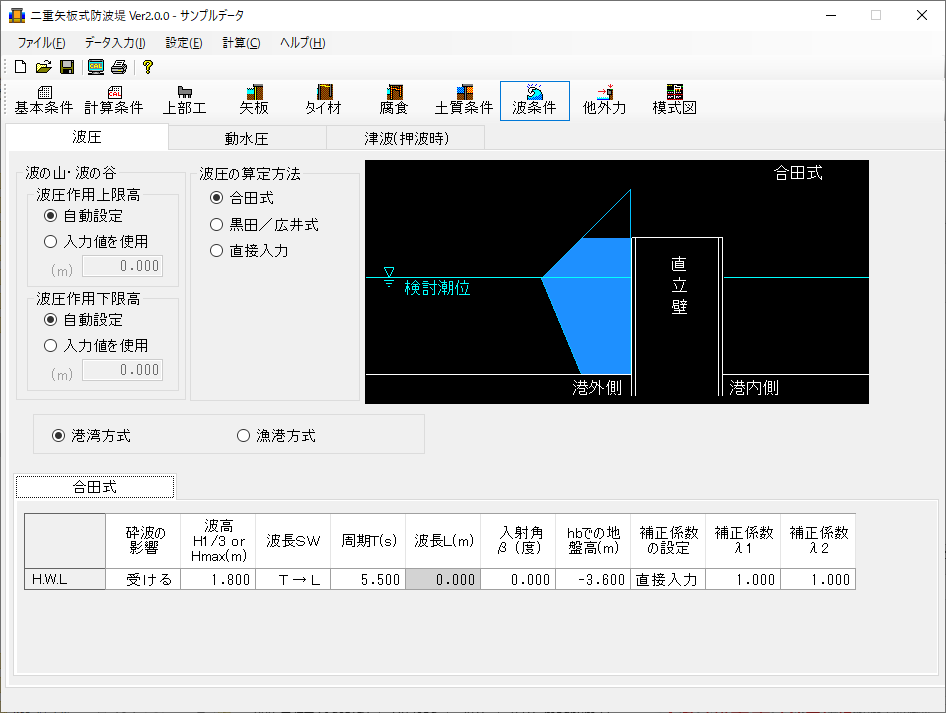Select the H.W.L row header
Screen dimensions: 946x713
[x=65, y=580]
